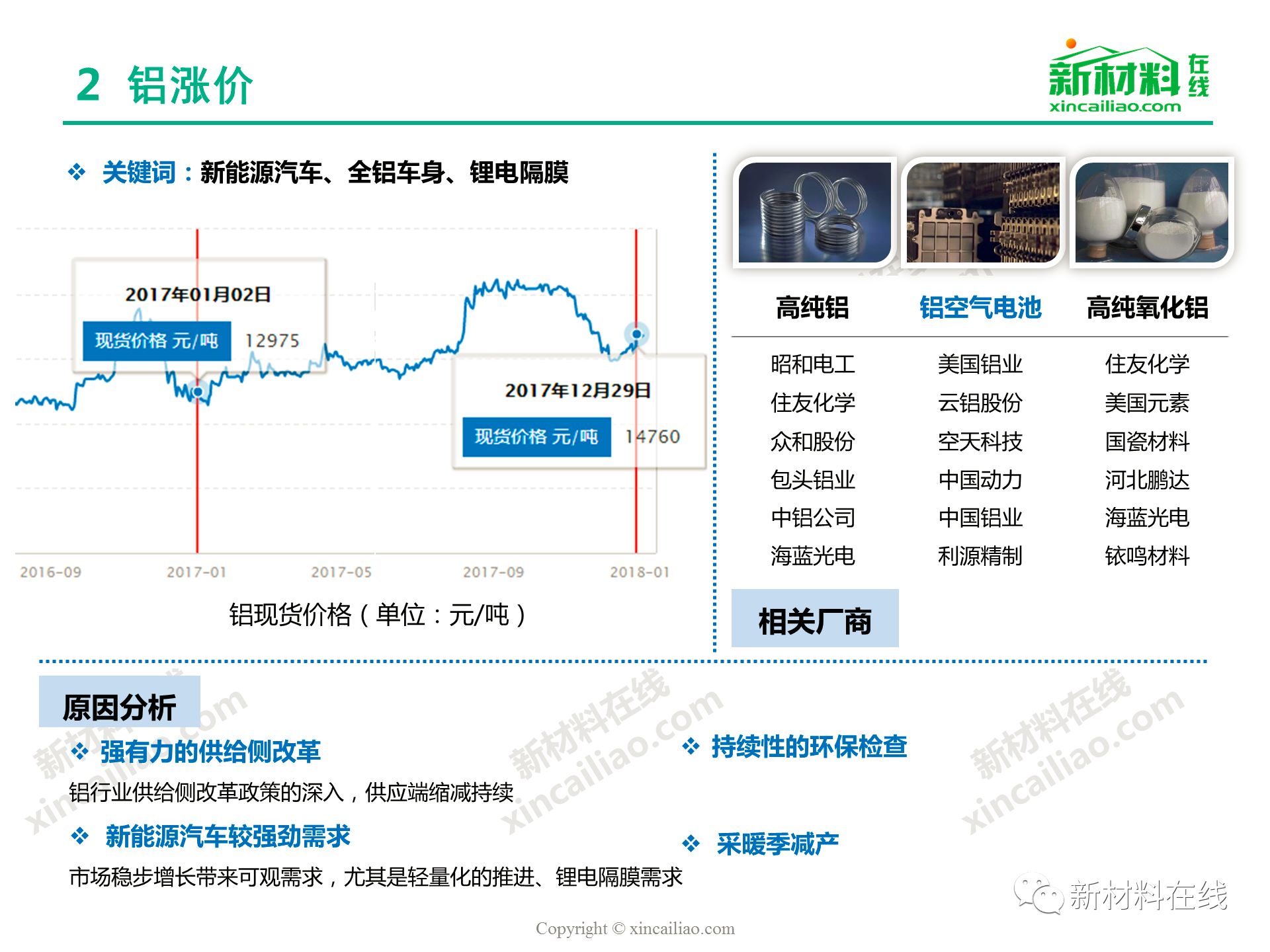Click the 持续性的环保检查 heading
This screenshot has height=952, width=1270.
(x=810, y=746)
